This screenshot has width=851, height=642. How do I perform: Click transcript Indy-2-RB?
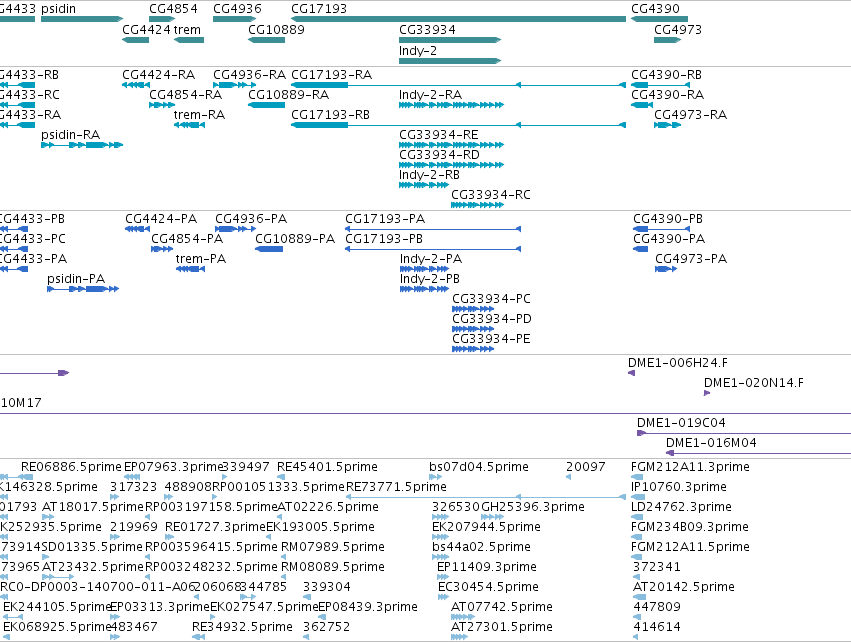point(429,175)
